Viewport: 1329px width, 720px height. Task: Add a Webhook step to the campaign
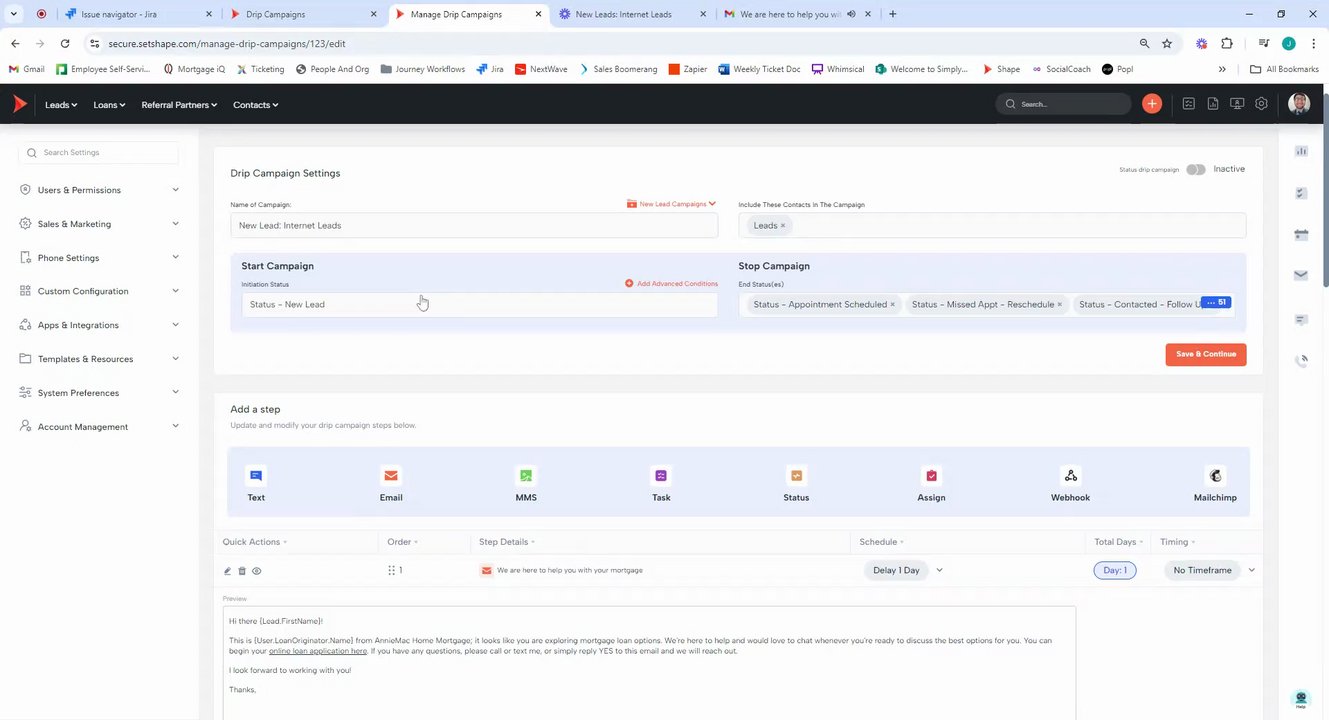point(1070,484)
